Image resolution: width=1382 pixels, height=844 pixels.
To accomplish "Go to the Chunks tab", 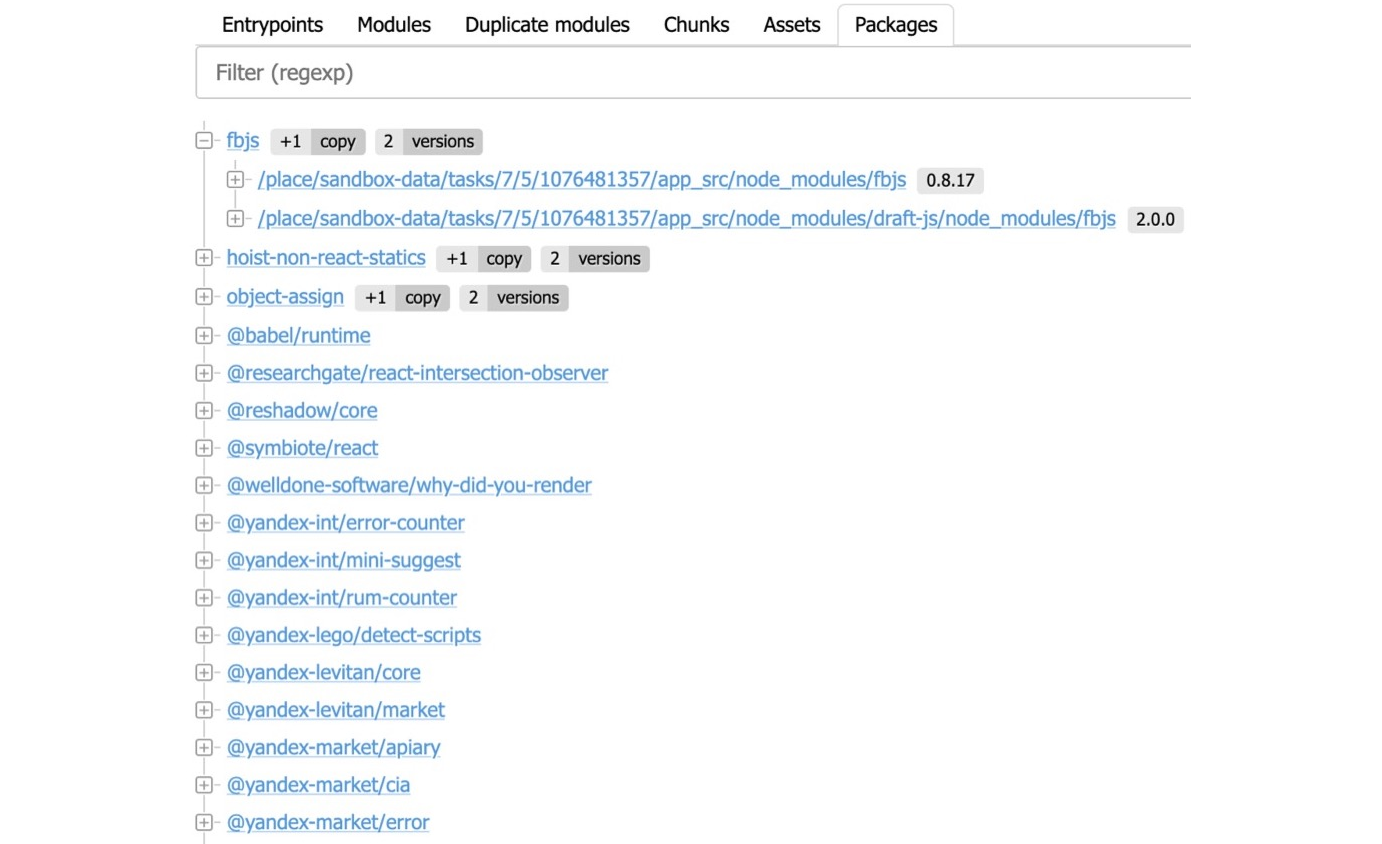I will click(696, 25).
